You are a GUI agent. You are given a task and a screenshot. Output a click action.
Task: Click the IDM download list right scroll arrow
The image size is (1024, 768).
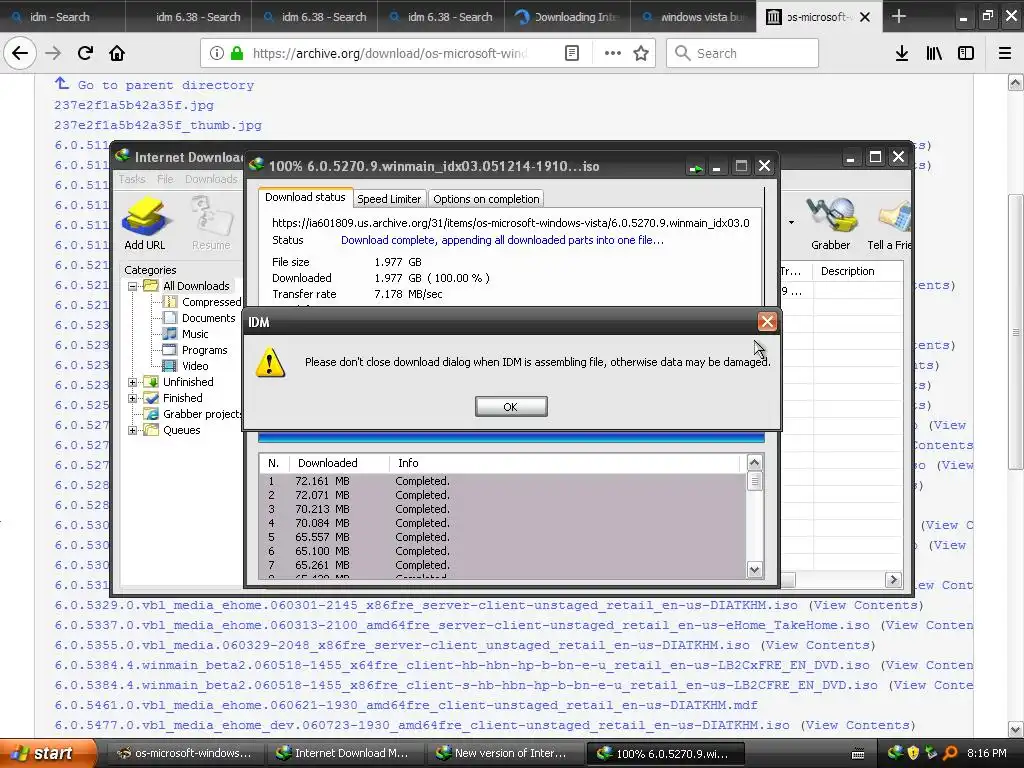coord(893,579)
